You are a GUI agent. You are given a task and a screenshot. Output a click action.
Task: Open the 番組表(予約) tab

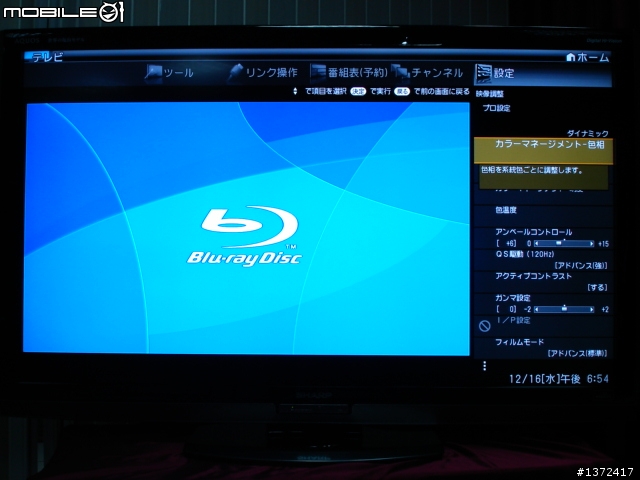[349, 73]
